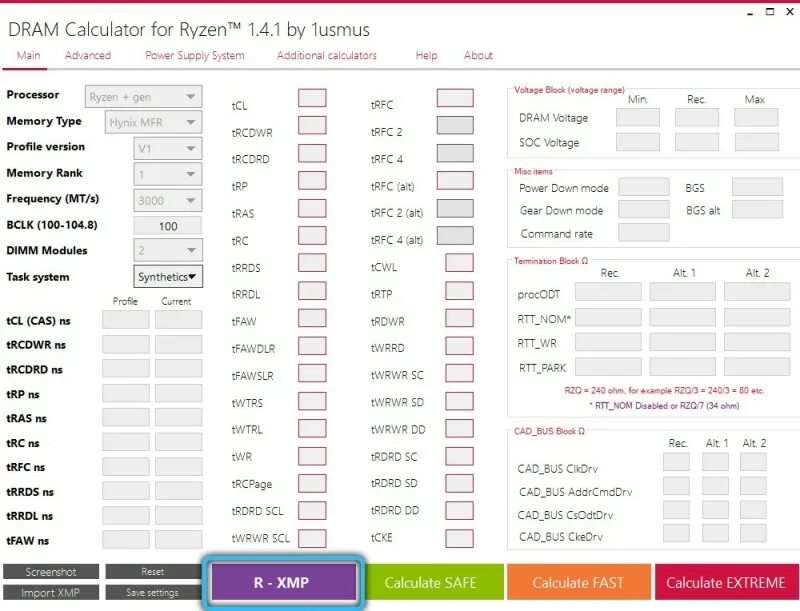Click tCL (CAS) ns Profile field
The image size is (800, 611).
coord(126,320)
